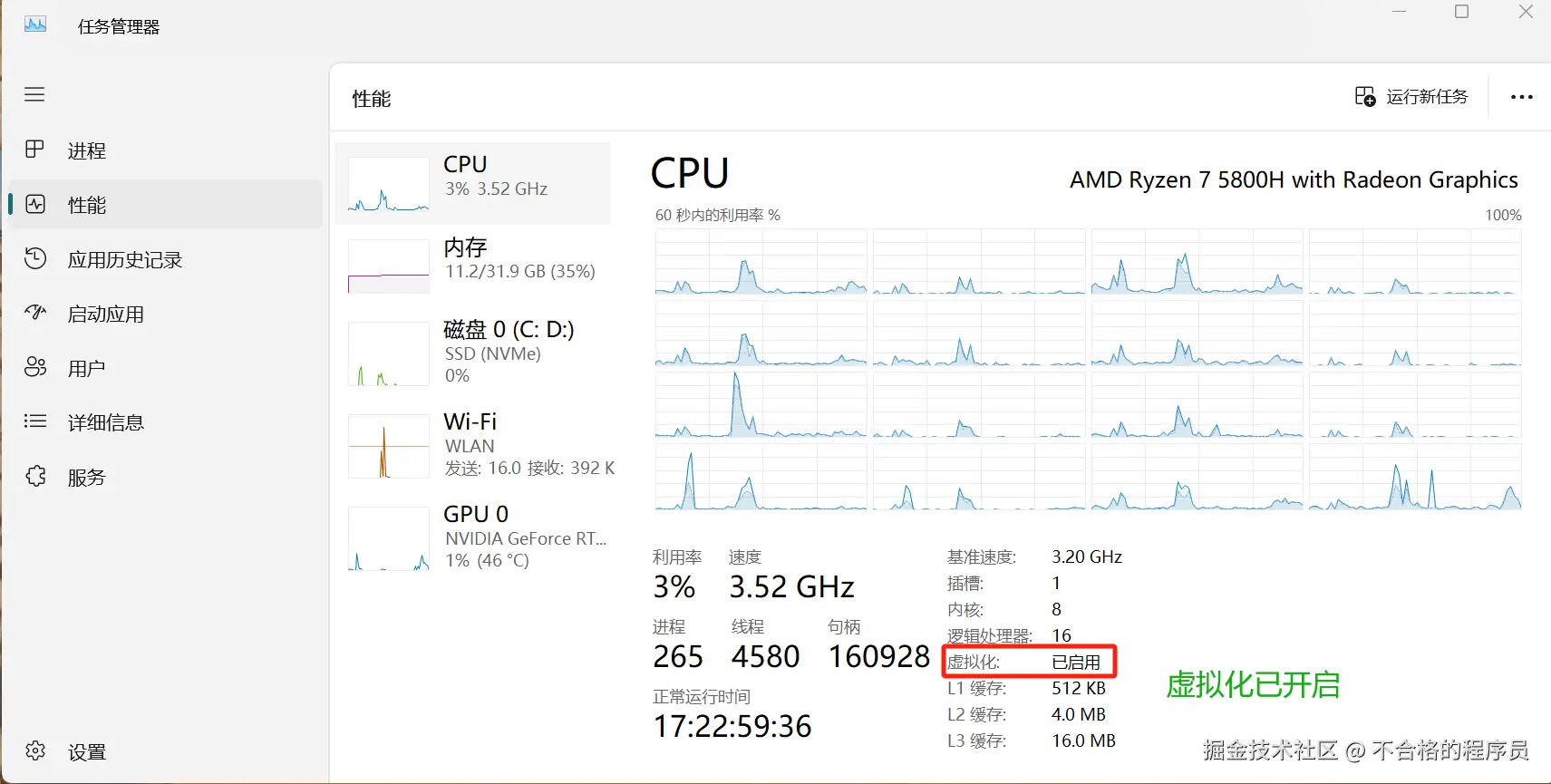Open 应用历史记录 history icon
The image size is (1551, 784).
tap(35, 259)
